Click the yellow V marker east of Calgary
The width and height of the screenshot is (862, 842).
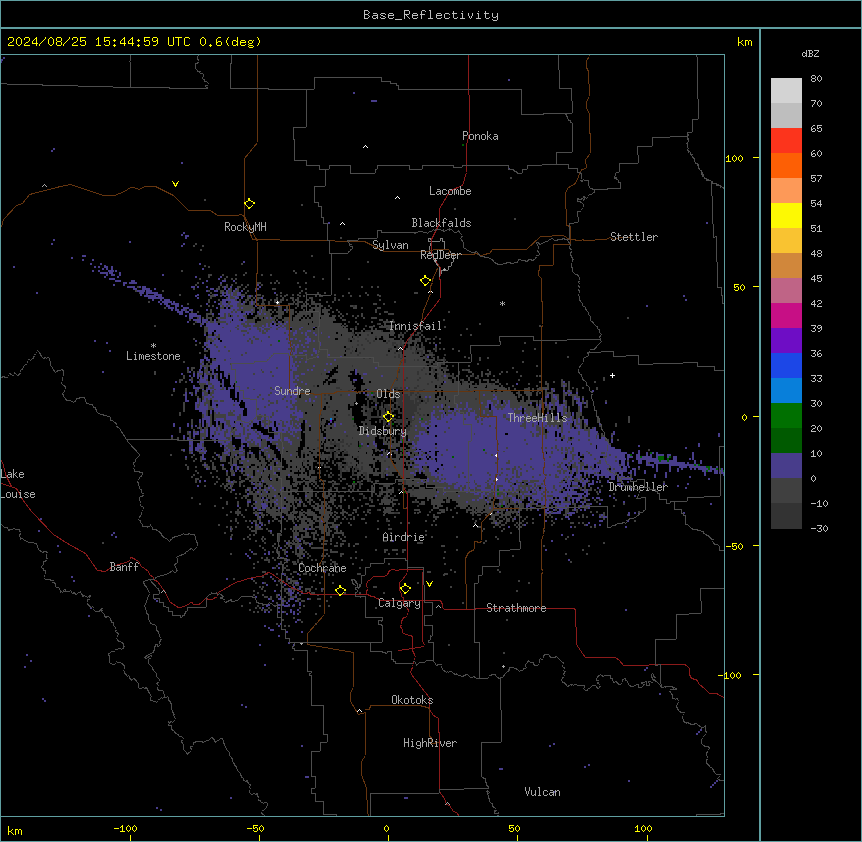click(x=429, y=584)
